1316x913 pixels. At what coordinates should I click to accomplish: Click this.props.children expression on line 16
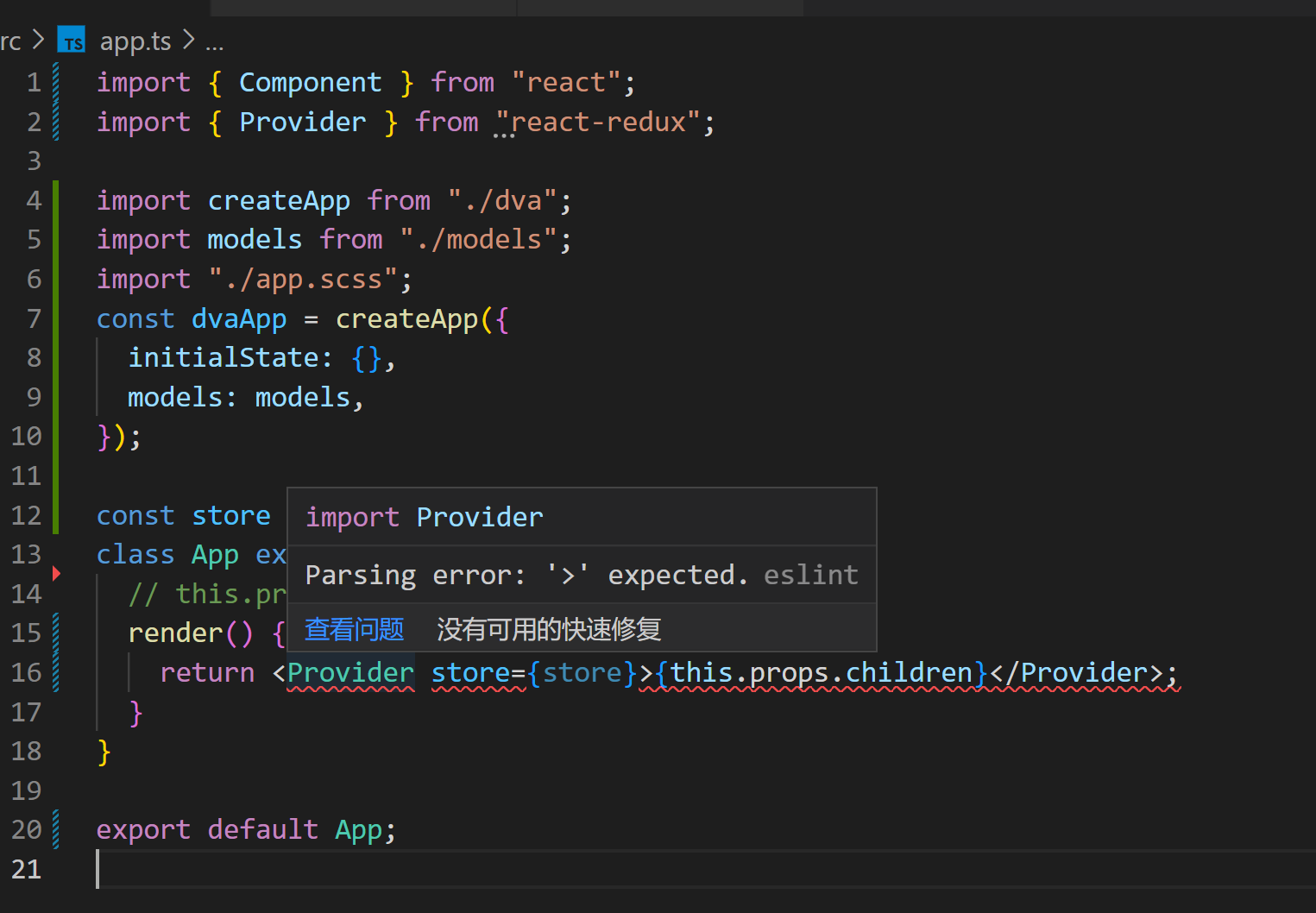[820, 672]
